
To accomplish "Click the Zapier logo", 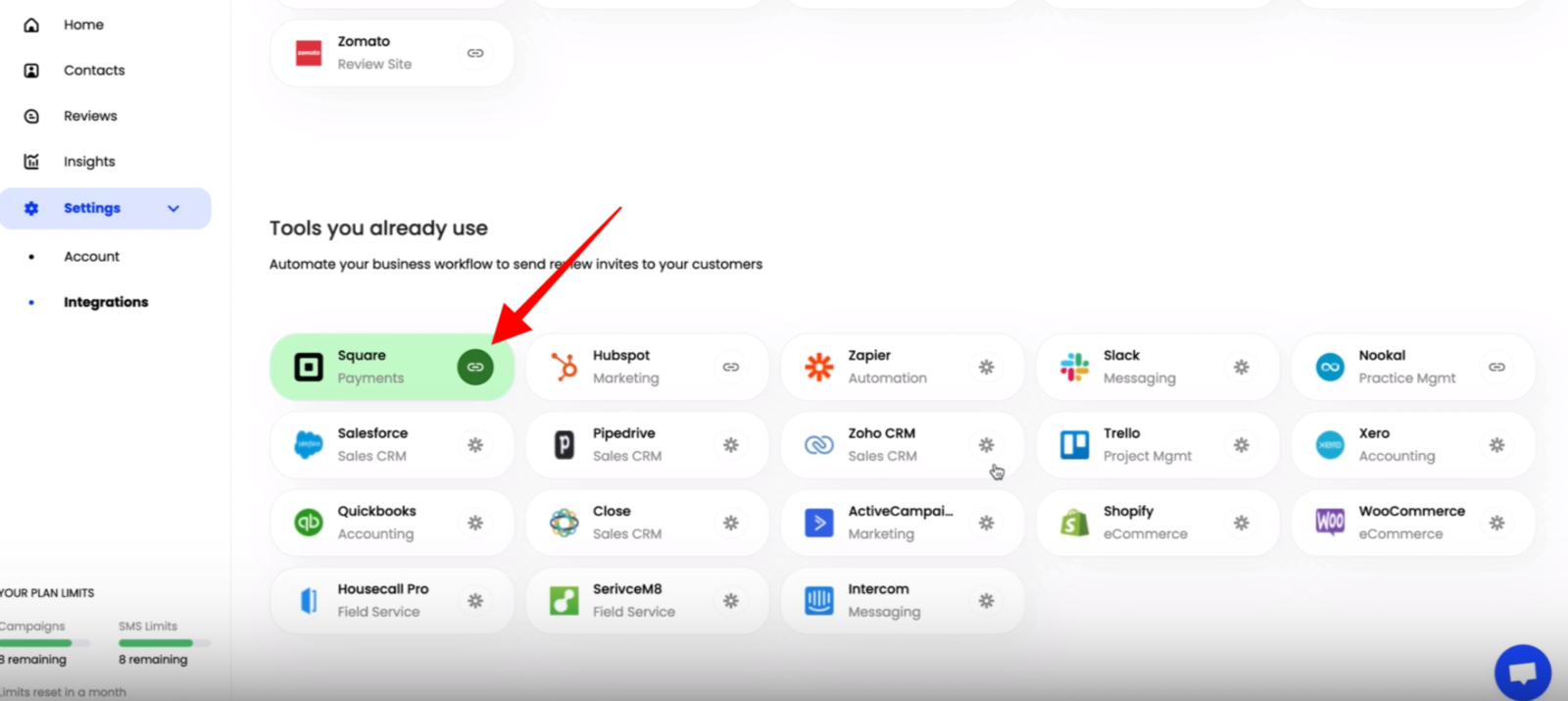I will pos(819,367).
